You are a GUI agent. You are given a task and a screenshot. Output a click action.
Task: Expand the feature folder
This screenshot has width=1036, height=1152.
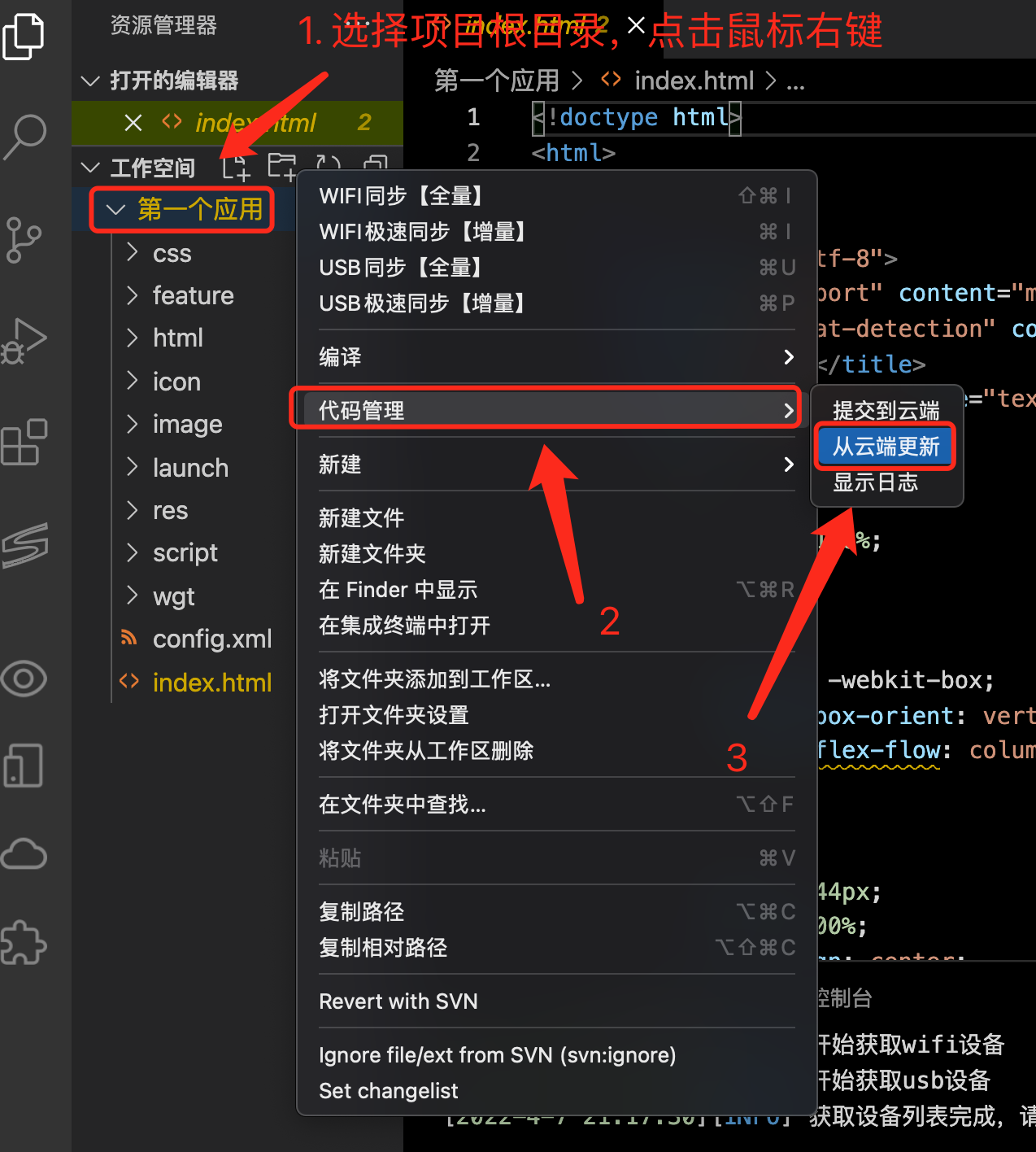tap(133, 295)
